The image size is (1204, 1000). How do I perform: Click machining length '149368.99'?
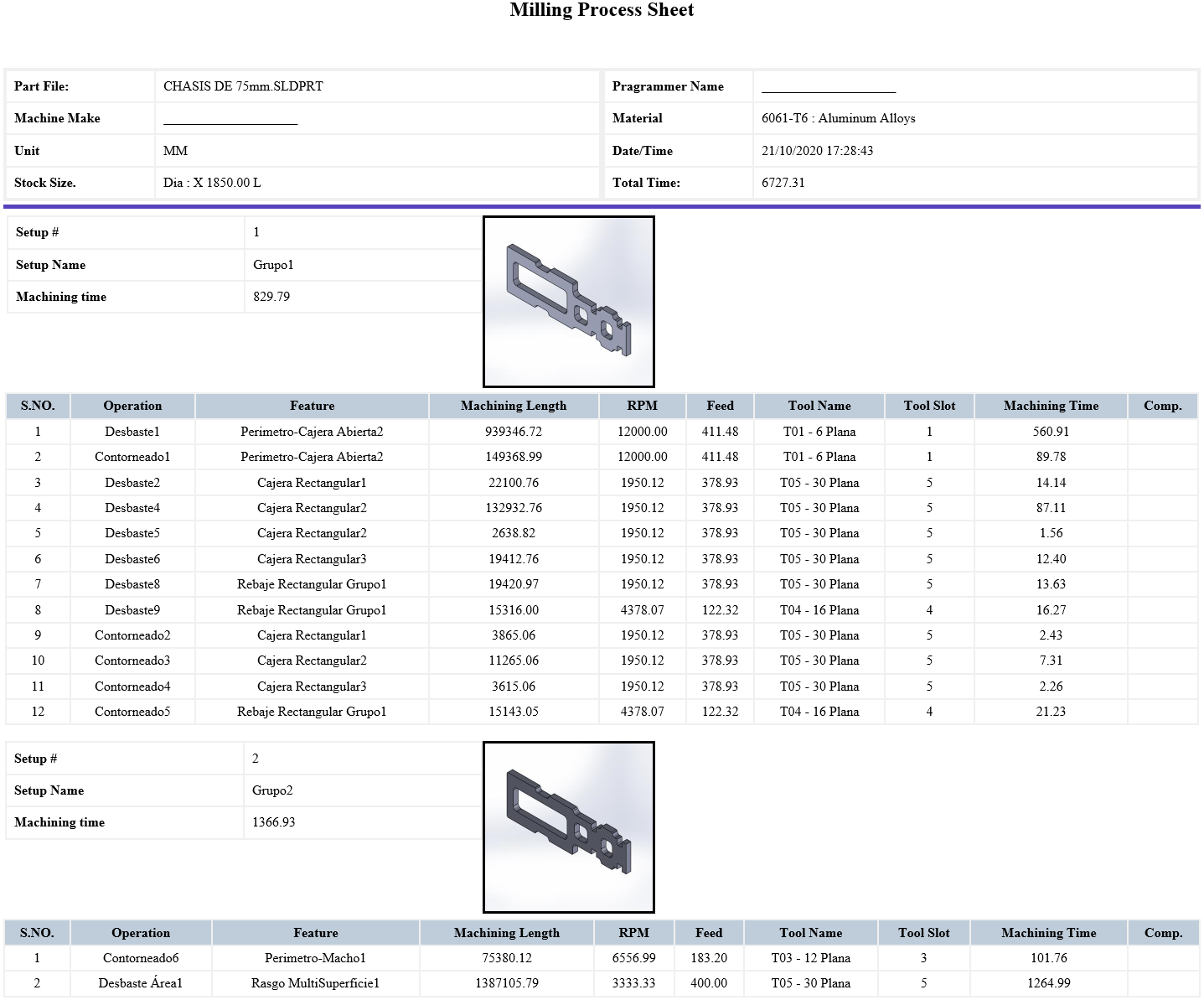click(x=514, y=457)
